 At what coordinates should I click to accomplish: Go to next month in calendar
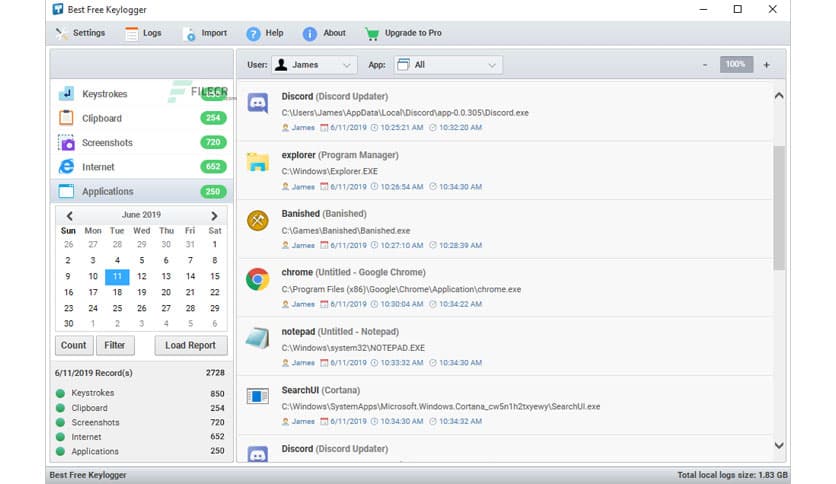pos(214,215)
